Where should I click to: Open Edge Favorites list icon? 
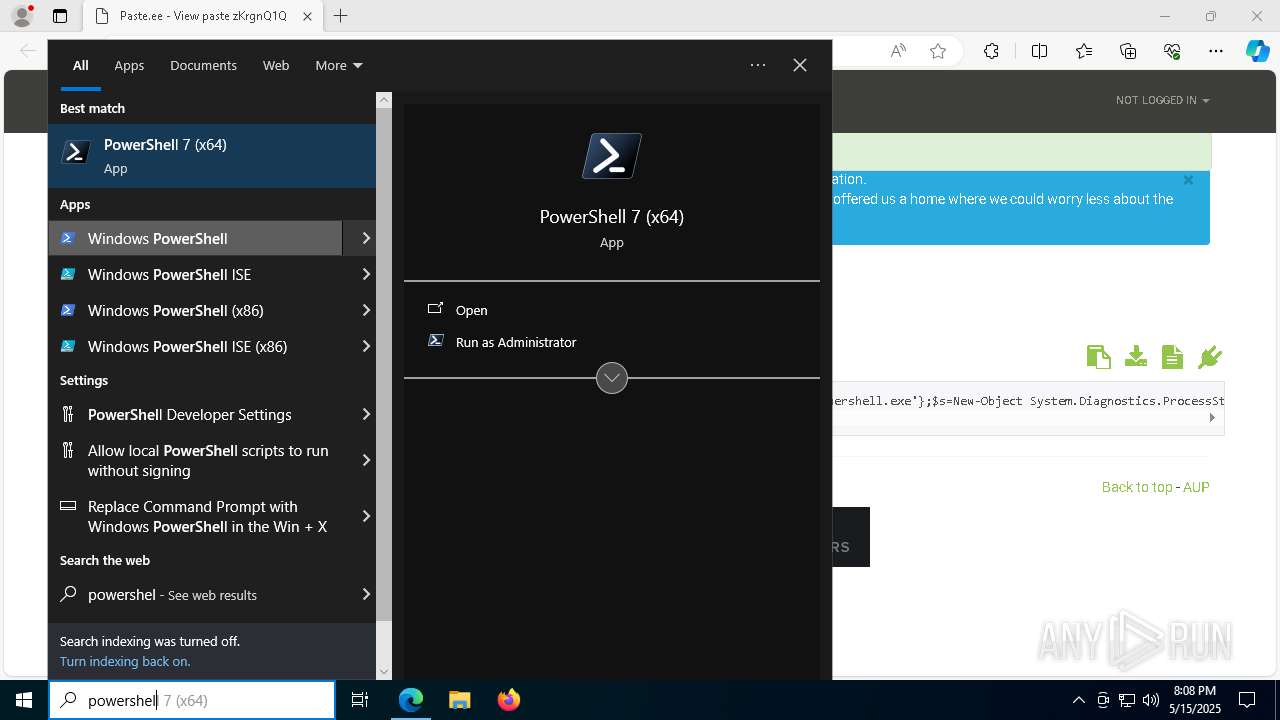click(x=1084, y=51)
